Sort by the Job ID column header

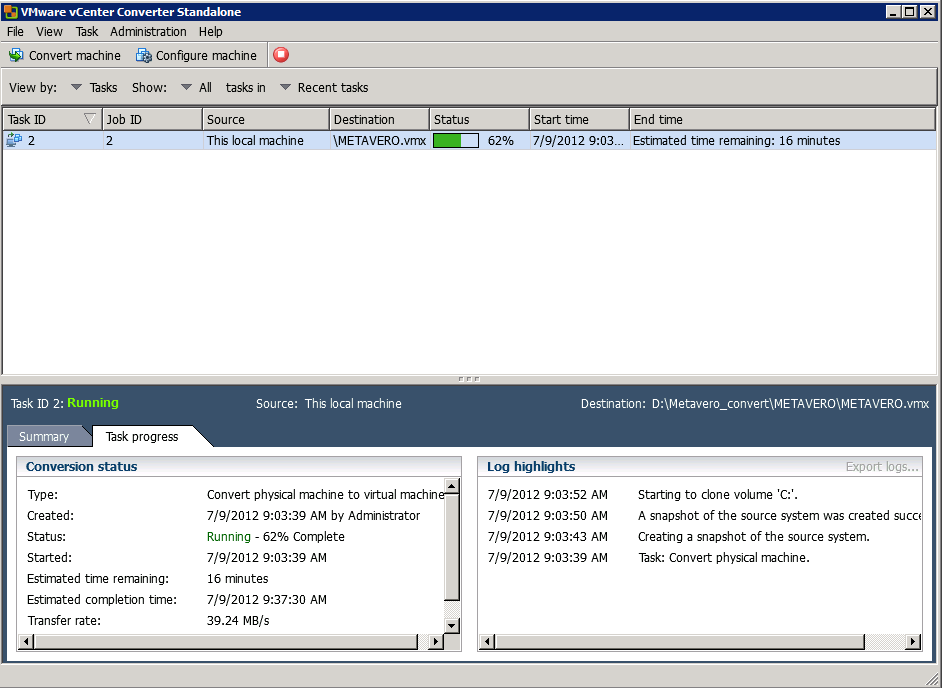coord(152,119)
